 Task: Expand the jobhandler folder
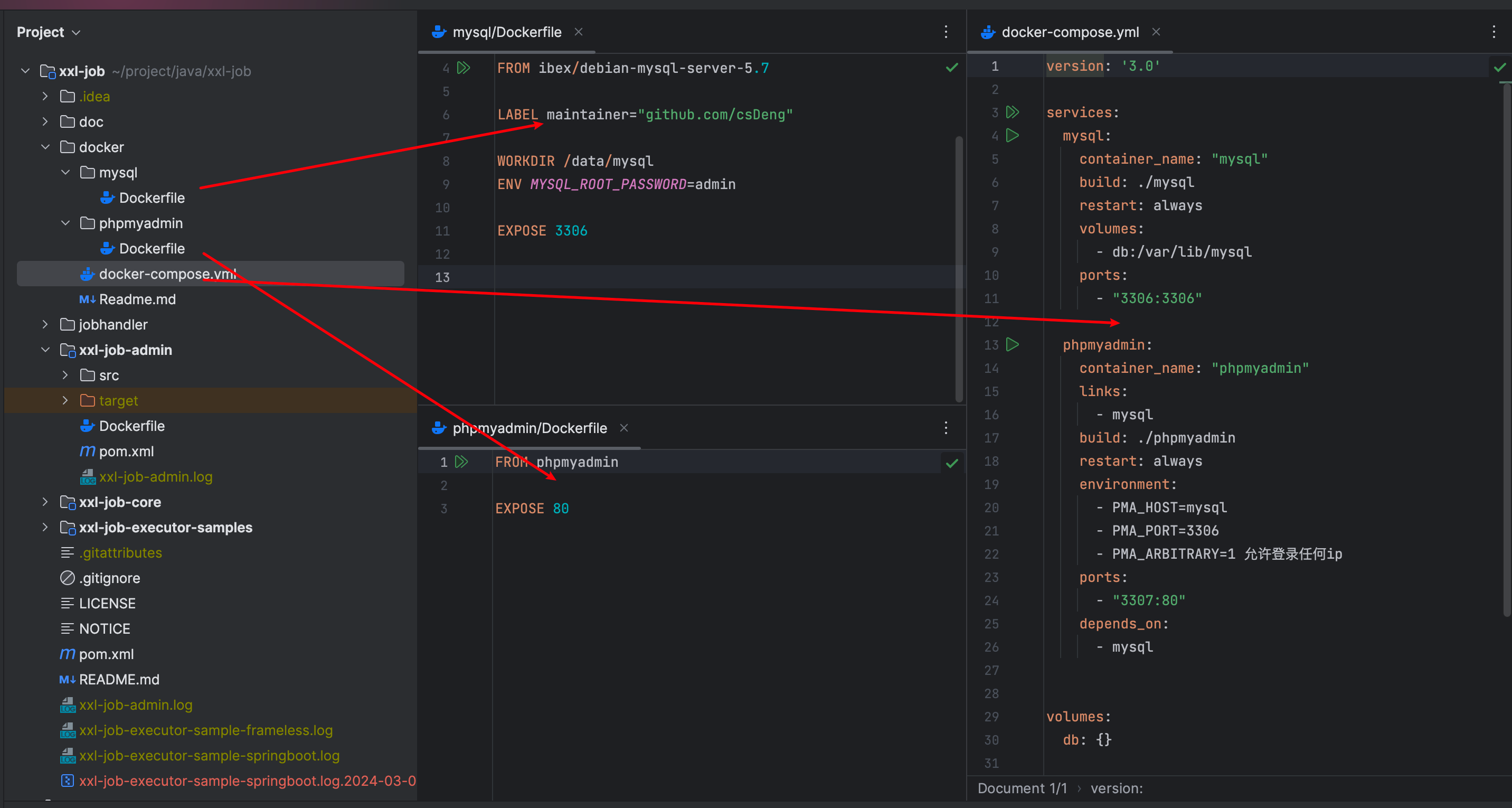tap(45, 324)
